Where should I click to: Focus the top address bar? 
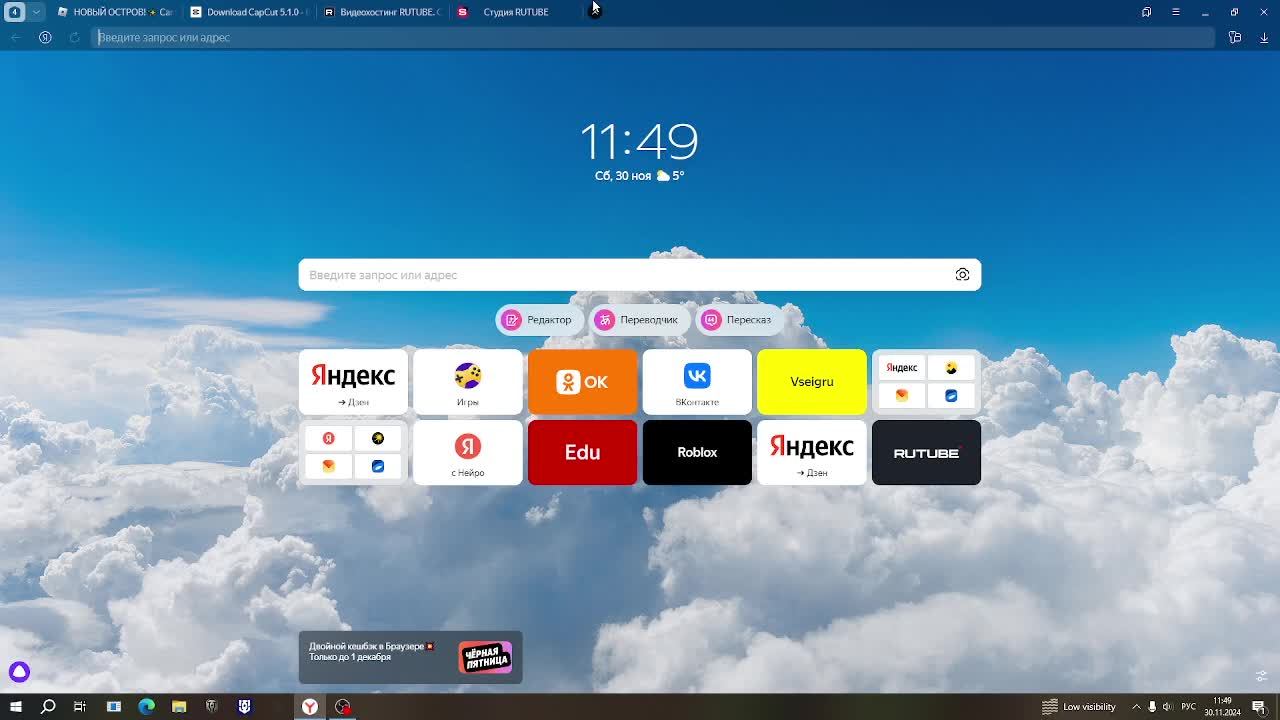pos(652,37)
